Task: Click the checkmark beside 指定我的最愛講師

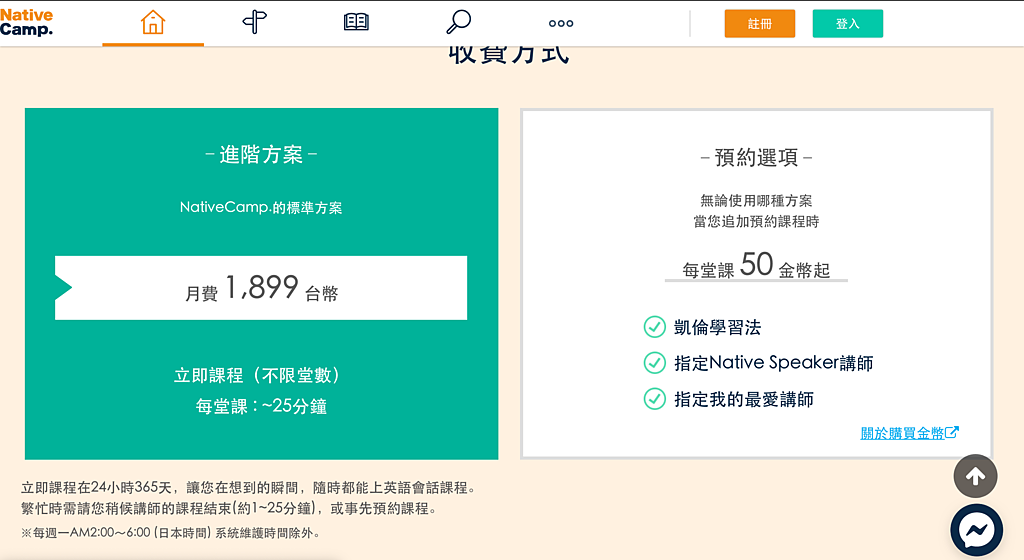Action: click(x=654, y=398)
